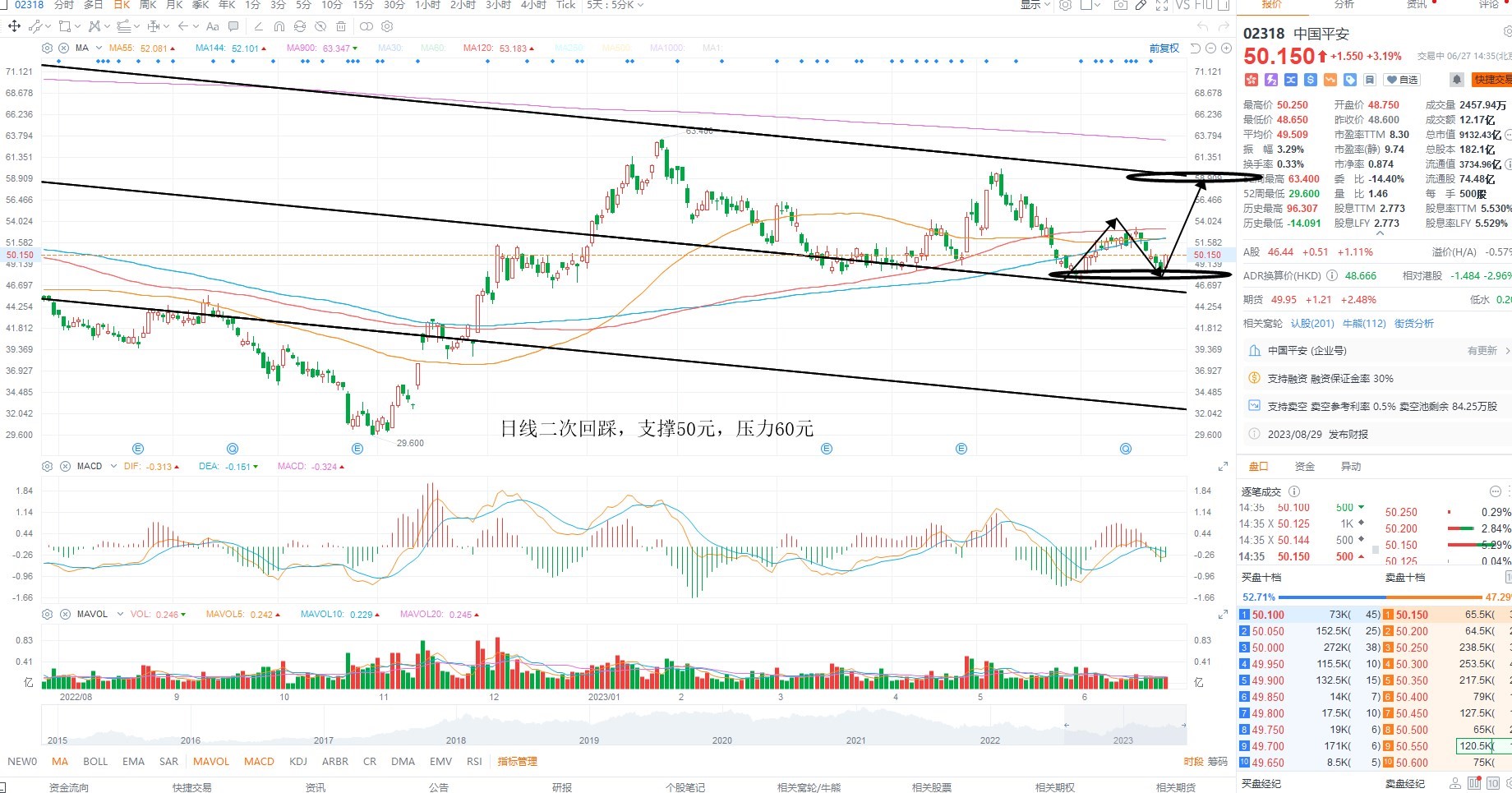The image size is (1512, 793).
Task: Switch to the 30分 timeframe tab
Action: click(x=394, y=5)
